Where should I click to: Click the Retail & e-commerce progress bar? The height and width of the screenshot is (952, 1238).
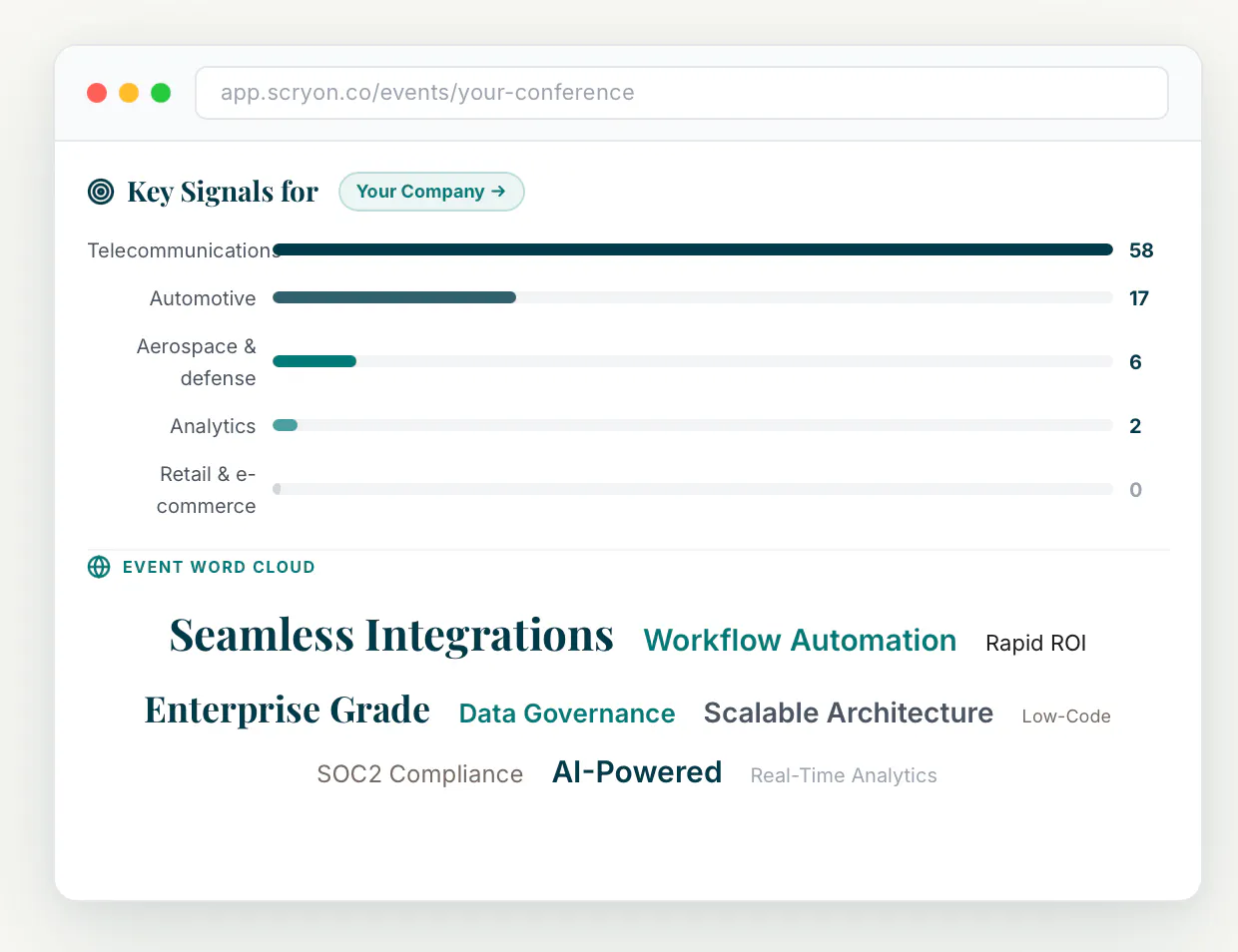coord(693,489)
